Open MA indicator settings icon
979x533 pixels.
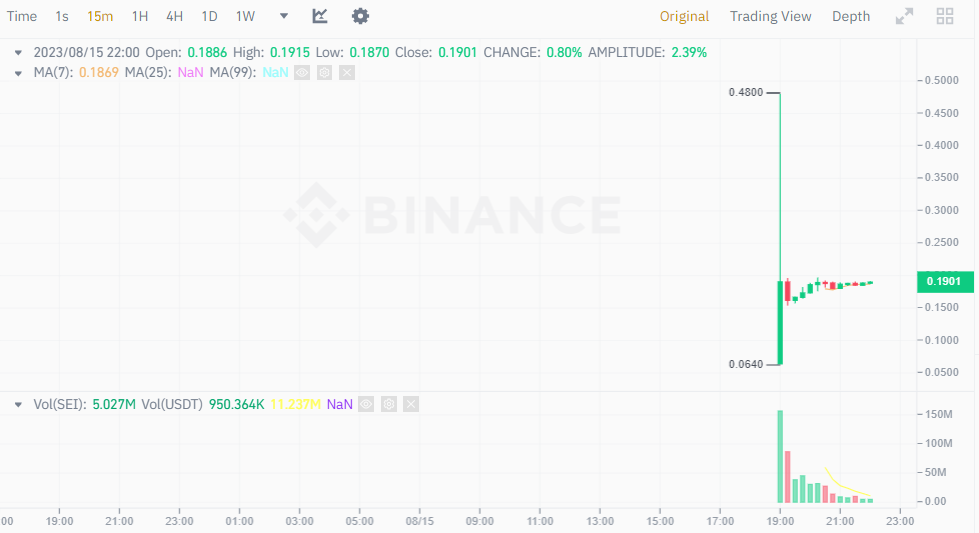pos(325,72)
